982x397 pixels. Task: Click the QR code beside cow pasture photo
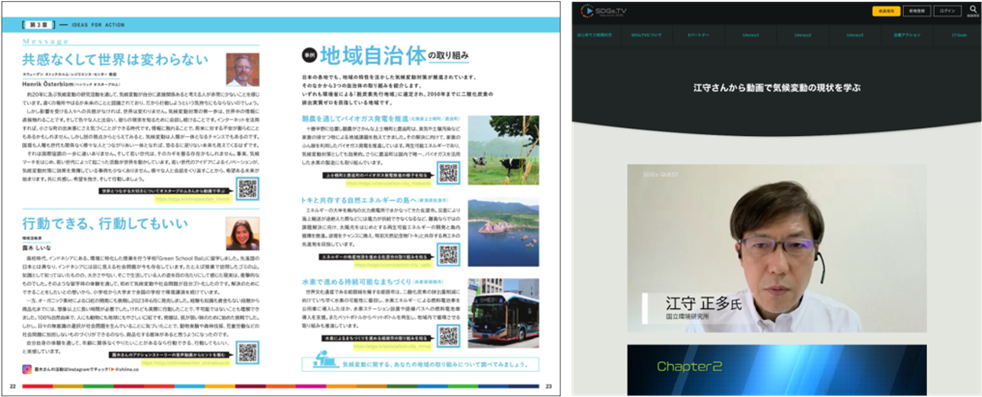[x=449, y=173]
